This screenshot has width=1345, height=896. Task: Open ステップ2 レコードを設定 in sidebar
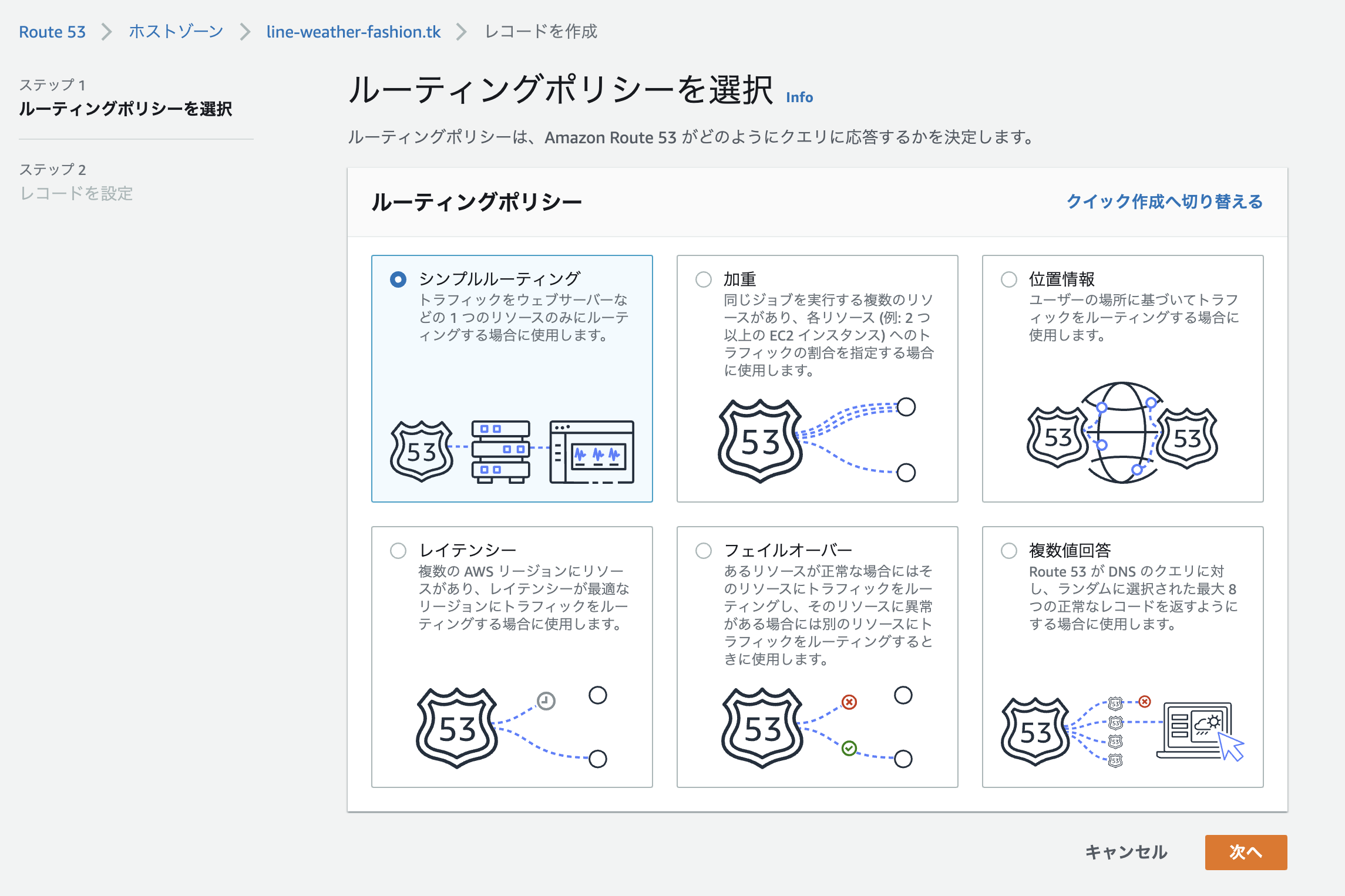tap(77, 194)
